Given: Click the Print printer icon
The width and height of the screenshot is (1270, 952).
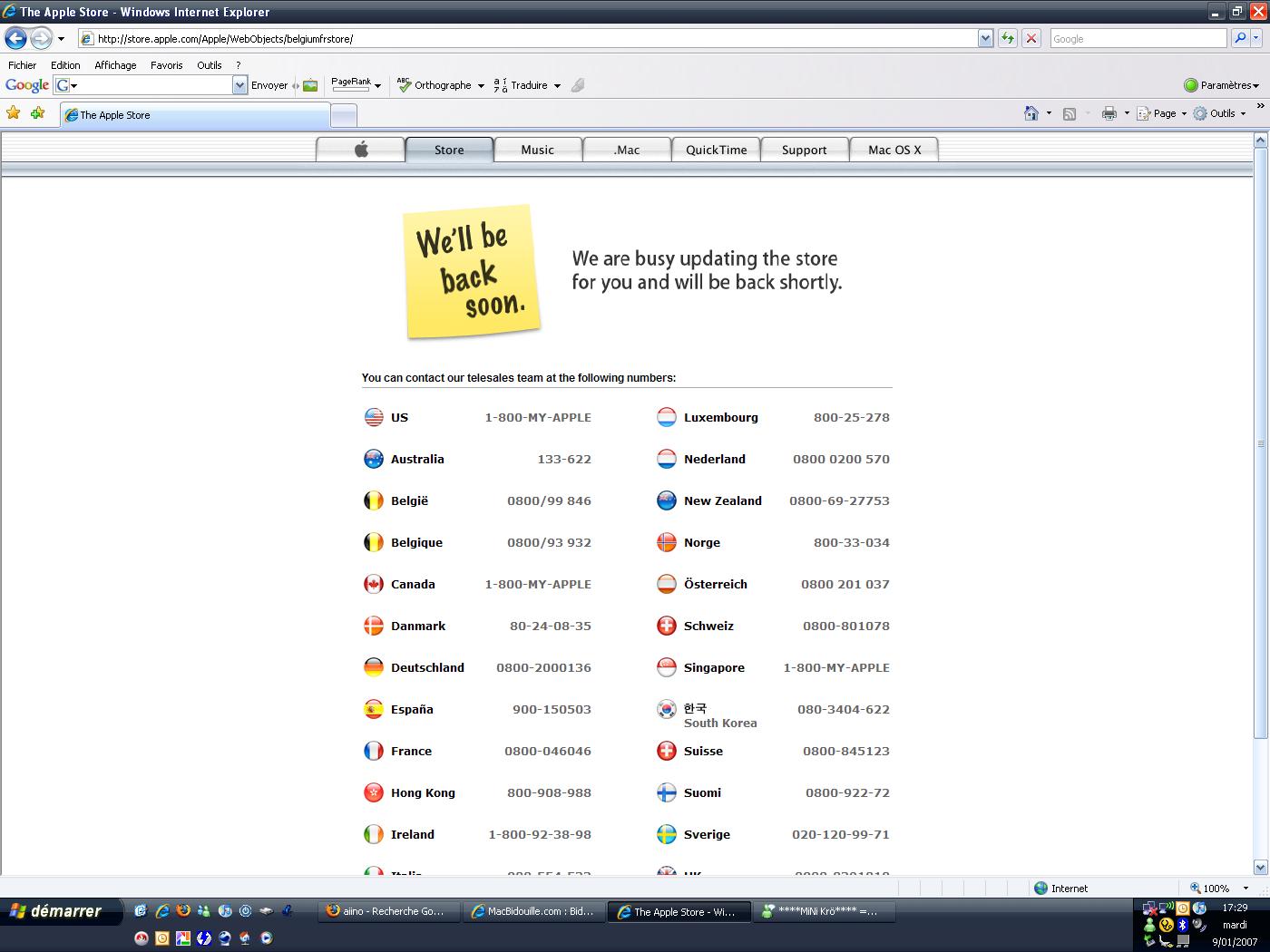Looking at the screenshot, I should click(x=1109, y=113).
